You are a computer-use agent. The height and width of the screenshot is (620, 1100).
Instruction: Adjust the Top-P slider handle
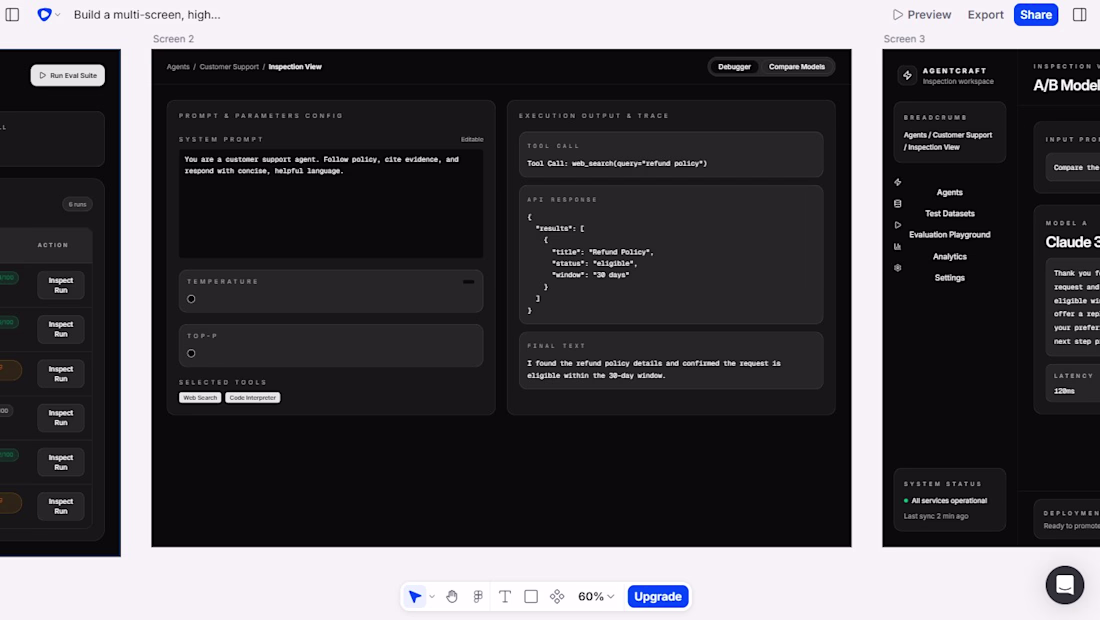point(191,353)
